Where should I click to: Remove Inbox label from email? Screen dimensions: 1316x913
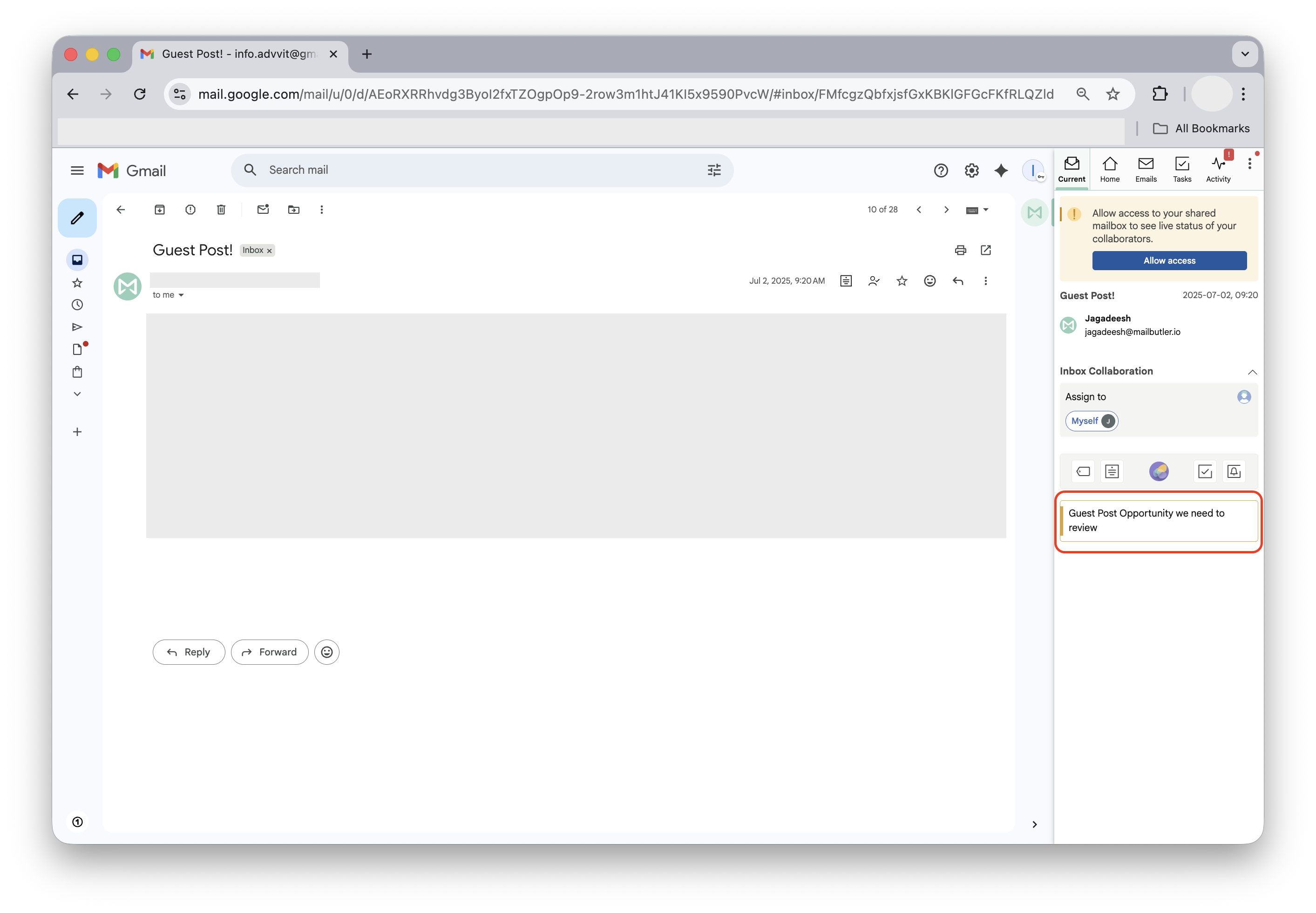tap(269, 251)
